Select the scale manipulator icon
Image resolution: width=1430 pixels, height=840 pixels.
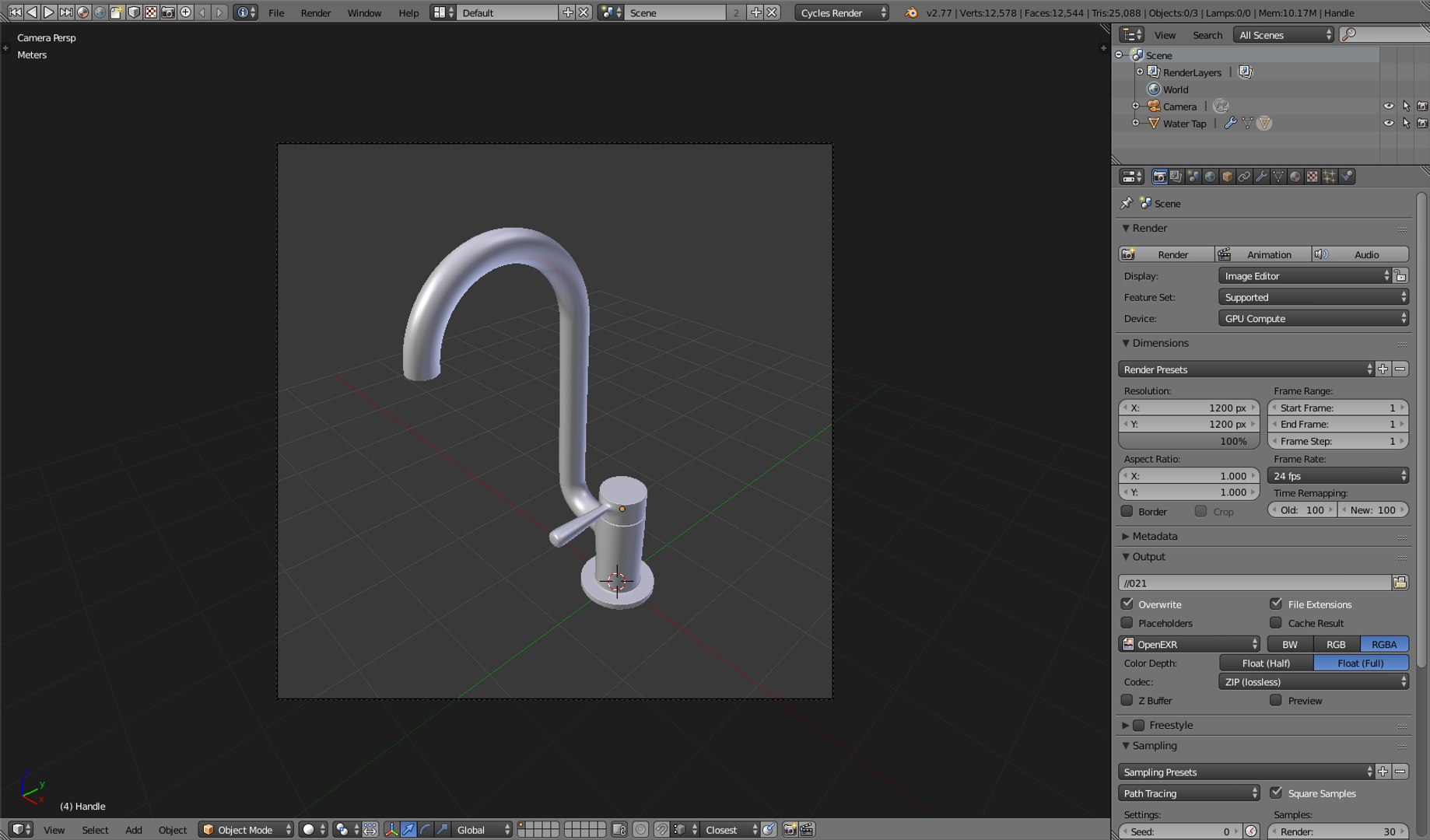[443, 830]
